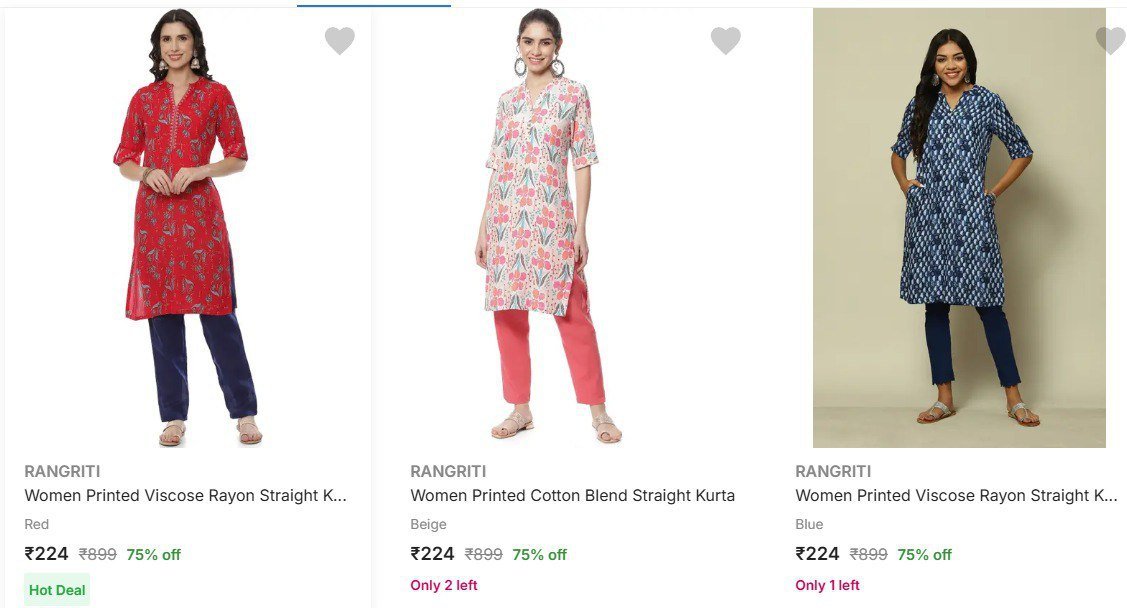1127x608 pixels.
Task: Open Women Printed Cotton Blend Straight Kurta
Action: coord(572,496)
